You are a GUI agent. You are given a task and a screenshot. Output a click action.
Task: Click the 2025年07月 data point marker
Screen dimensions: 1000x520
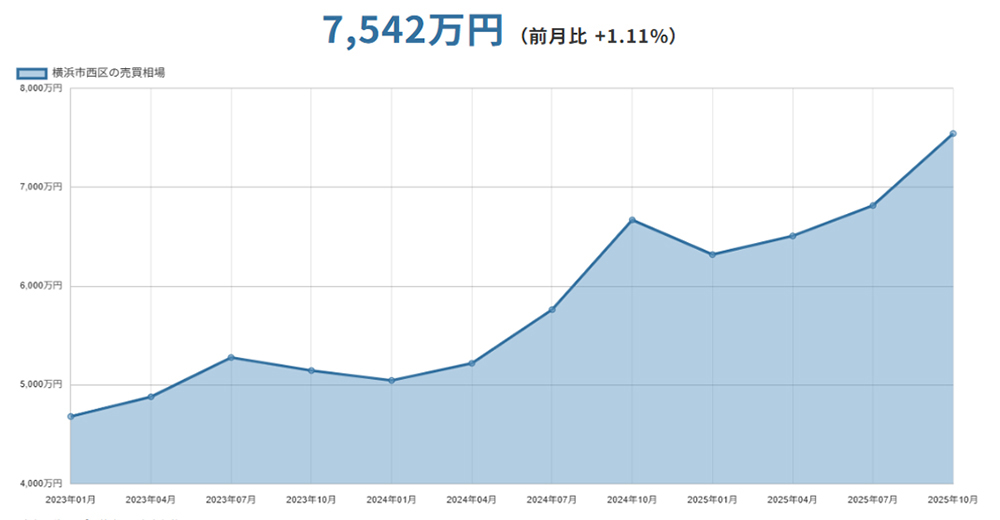point(873,206)
